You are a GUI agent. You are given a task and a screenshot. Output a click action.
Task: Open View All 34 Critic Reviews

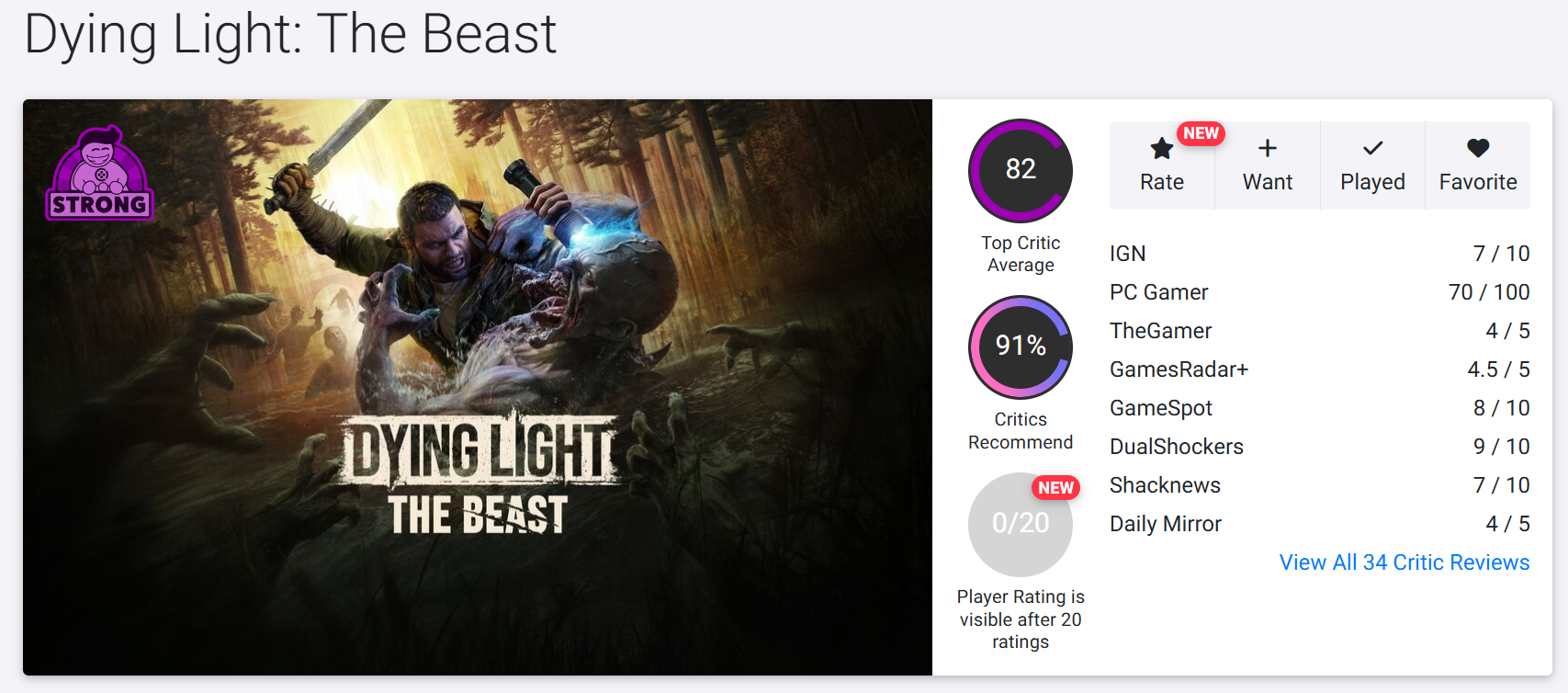coord(1404,562)
